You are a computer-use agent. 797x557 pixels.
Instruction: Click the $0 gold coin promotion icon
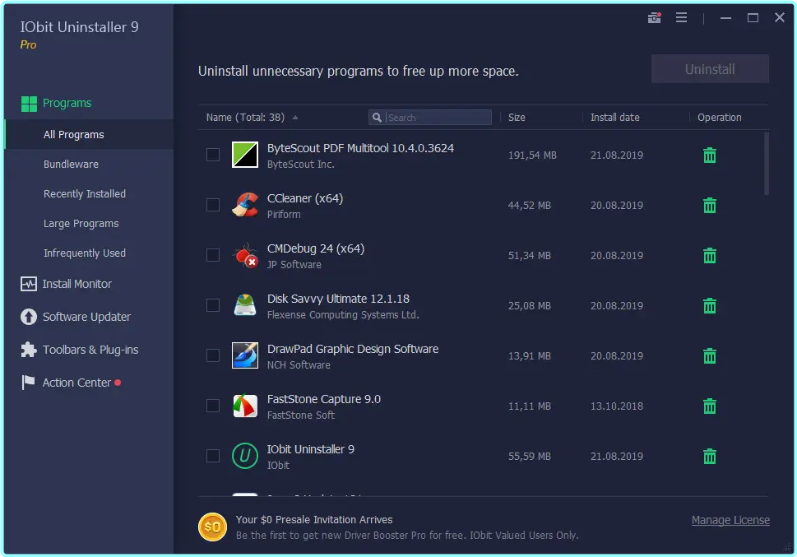click(212, 527)
